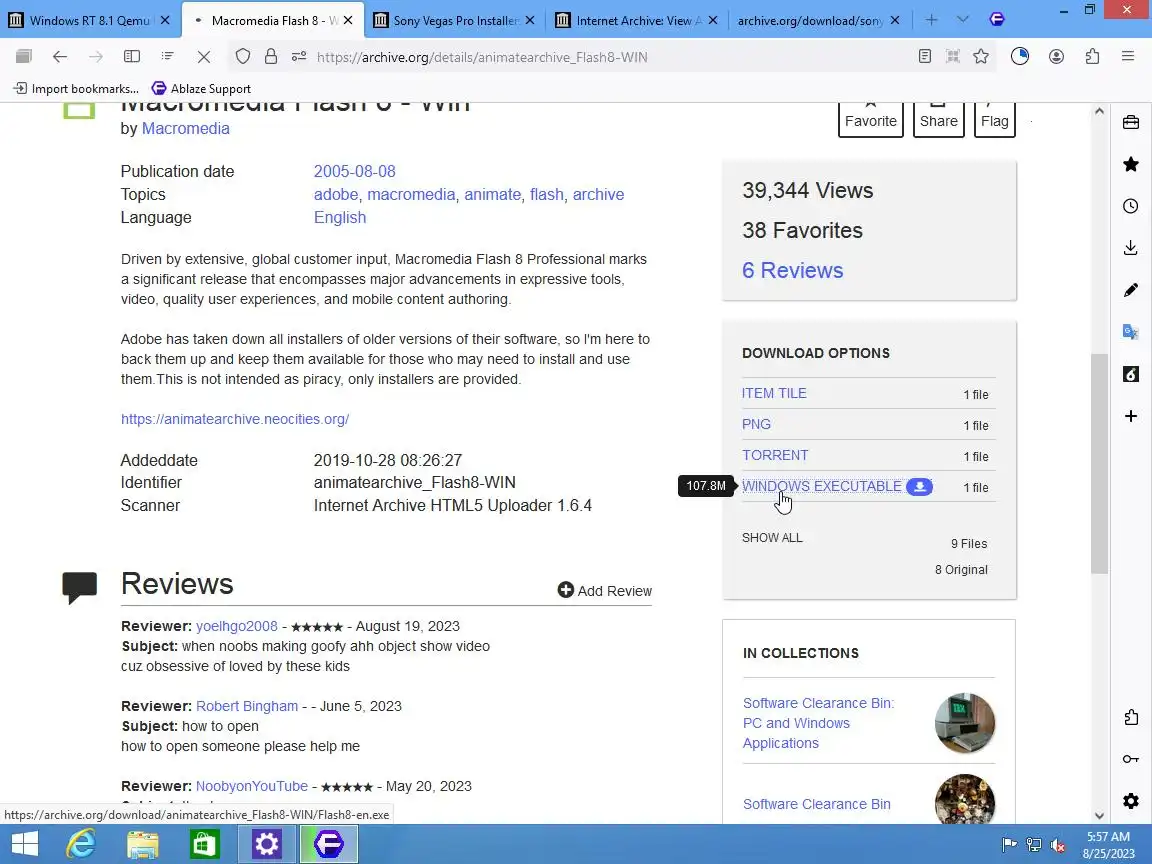Open the key passwords icon in sidebar
This screenshot has width=1152, height=864.
pos(1131,759)
